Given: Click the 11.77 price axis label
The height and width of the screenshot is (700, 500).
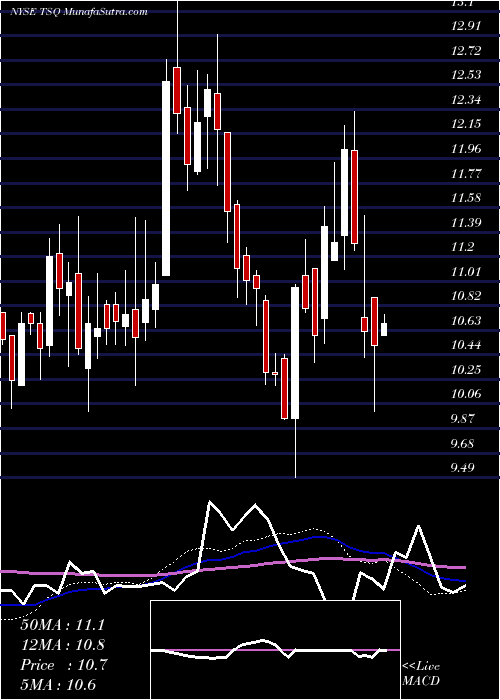Looking at the screenshot, I should tap(466, 173).
